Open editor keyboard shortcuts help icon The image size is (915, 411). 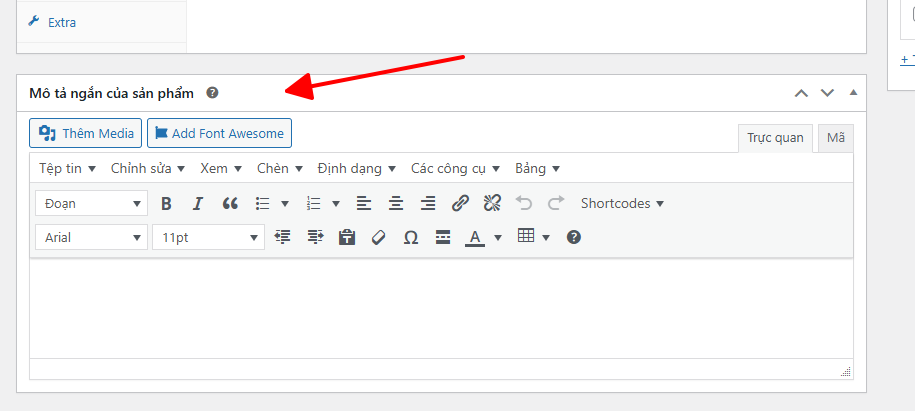click(x=574, y=238)
